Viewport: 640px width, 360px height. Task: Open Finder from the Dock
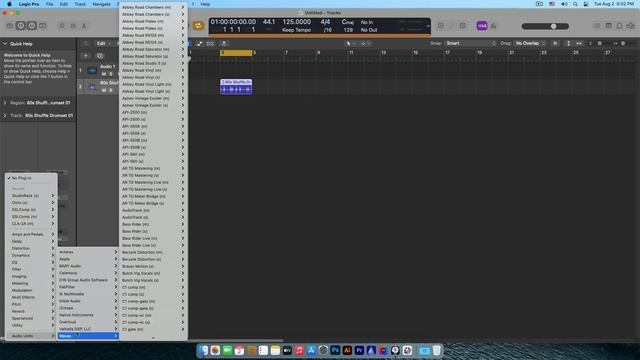(203, 350)
